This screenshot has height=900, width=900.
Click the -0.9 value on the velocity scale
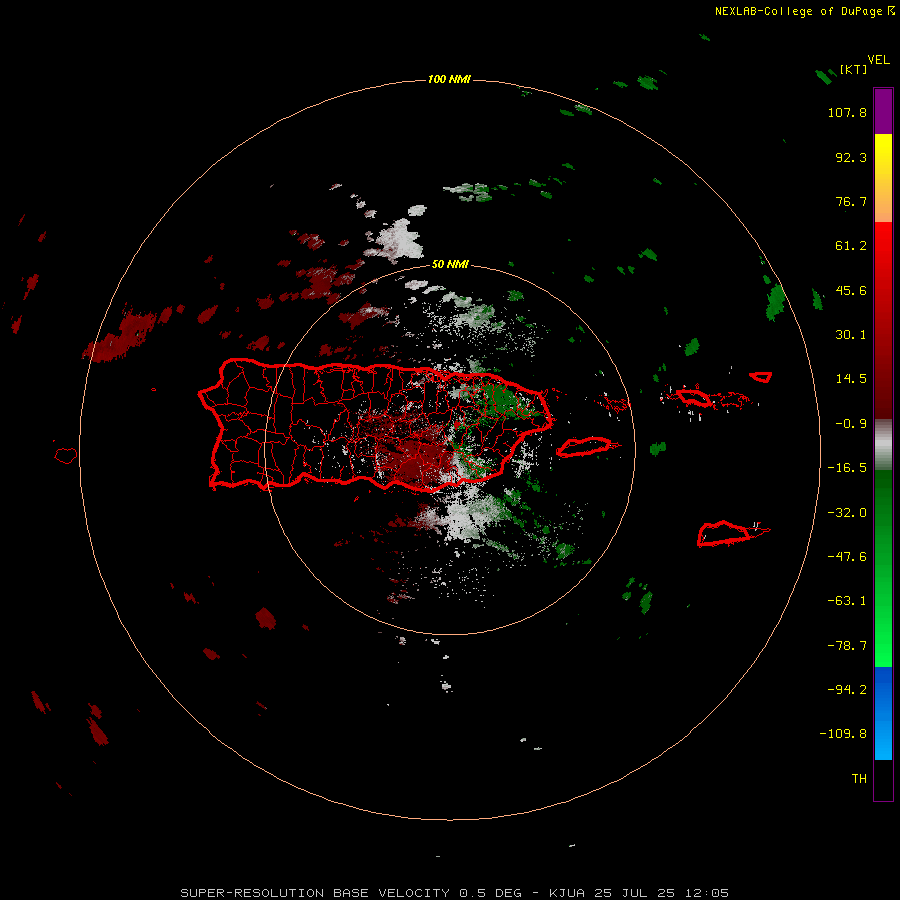tap(851, 424)
